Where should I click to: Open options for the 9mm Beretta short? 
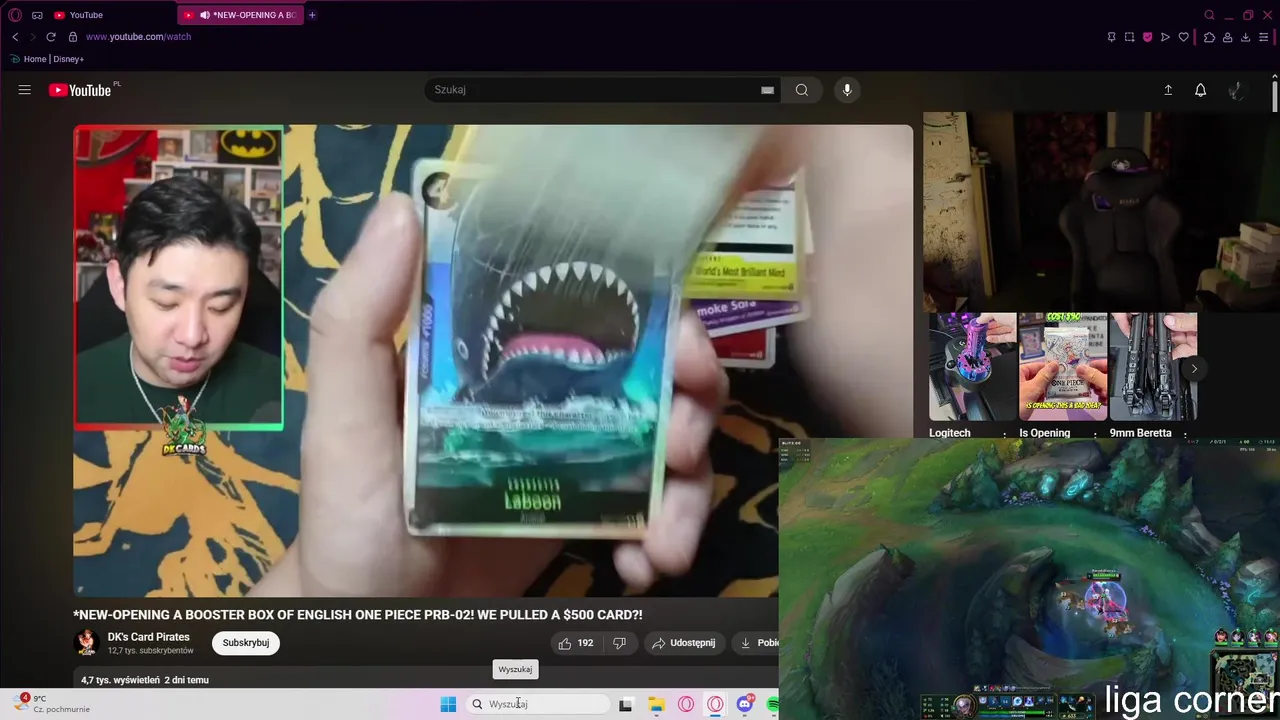[1185, 433]
